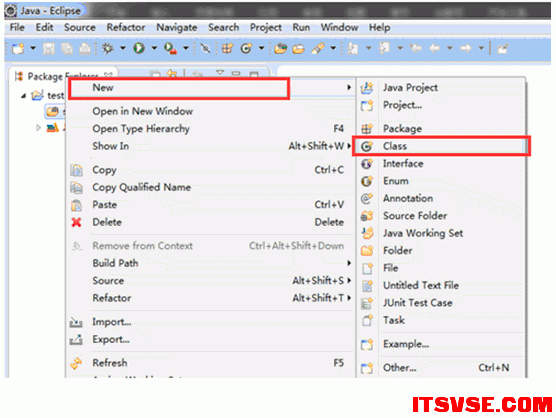556x418 pixels.
Task: Open the Window menu
Action: click(339, 27)
